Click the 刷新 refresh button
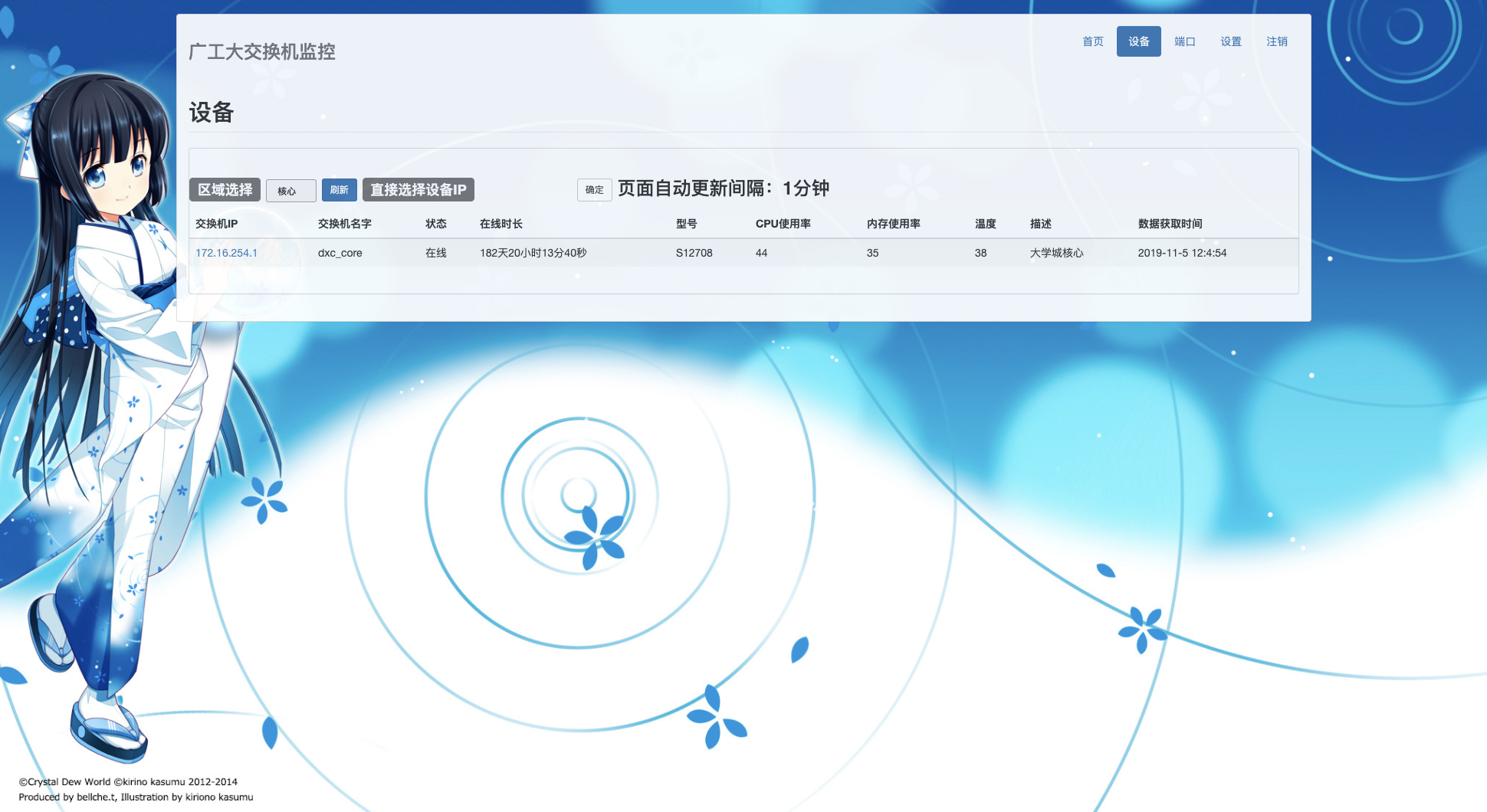 pyautogui.click(x=339, y=190)
